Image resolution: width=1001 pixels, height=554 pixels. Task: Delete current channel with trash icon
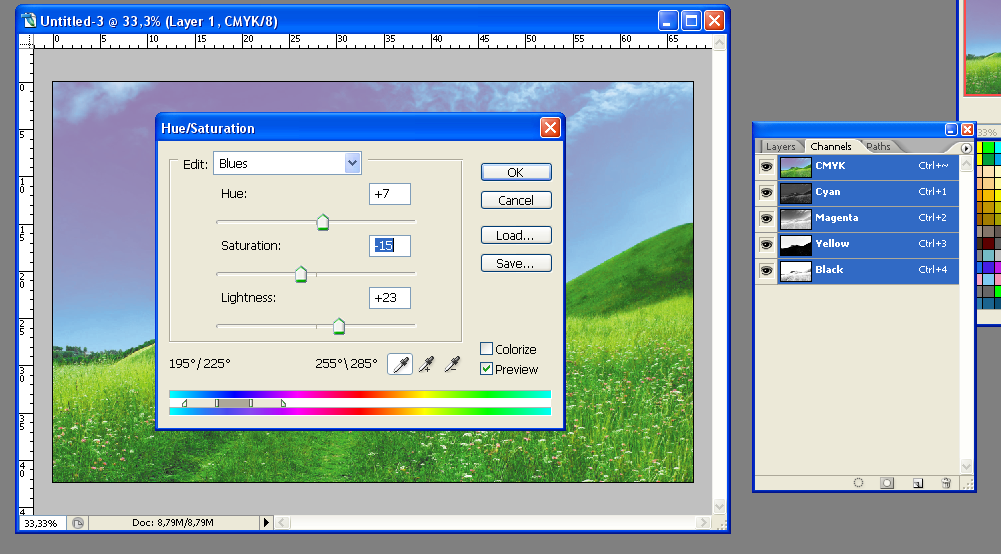[x=946, y=483]
